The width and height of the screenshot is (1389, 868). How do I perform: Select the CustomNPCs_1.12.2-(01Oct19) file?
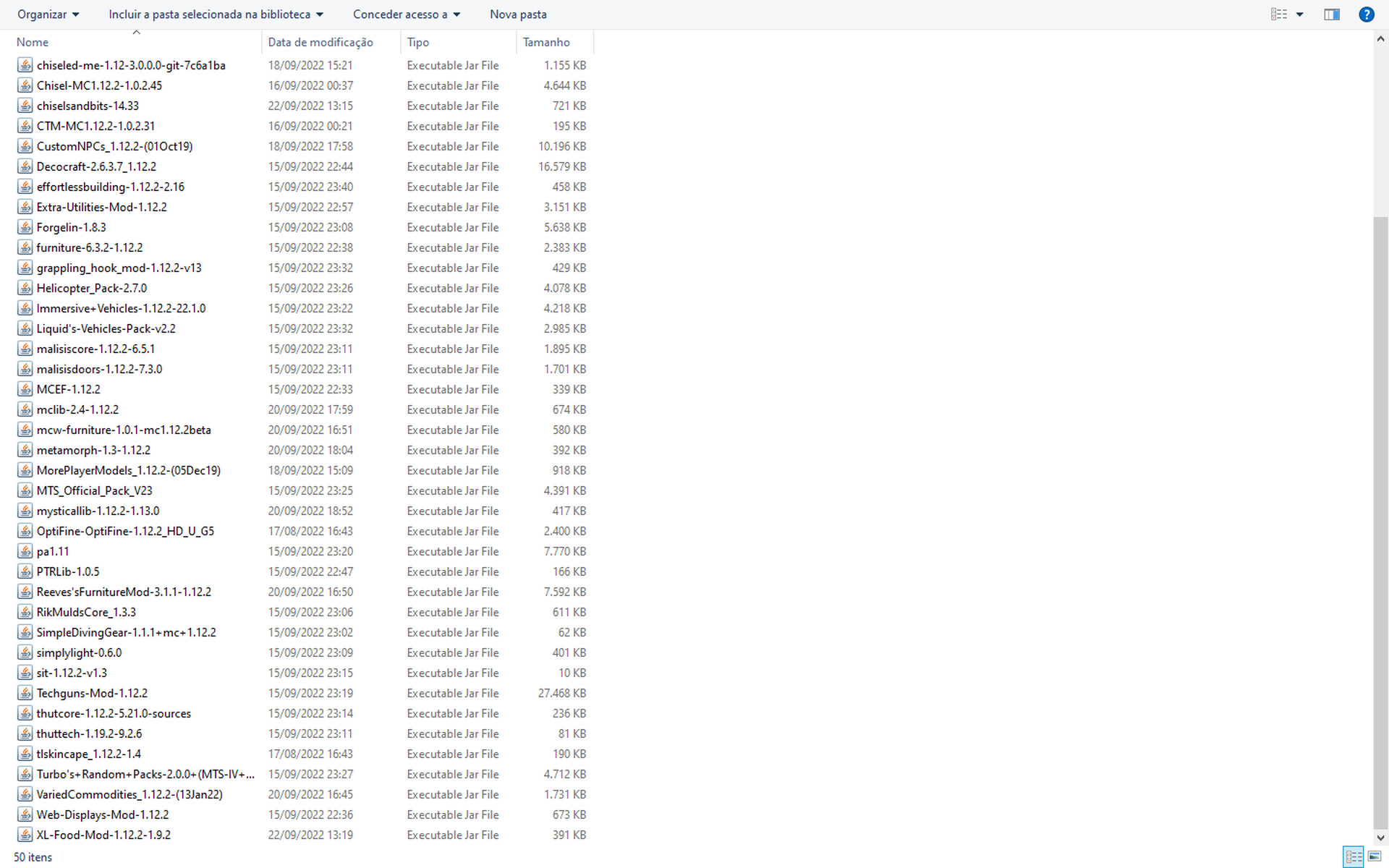(114, 146)
